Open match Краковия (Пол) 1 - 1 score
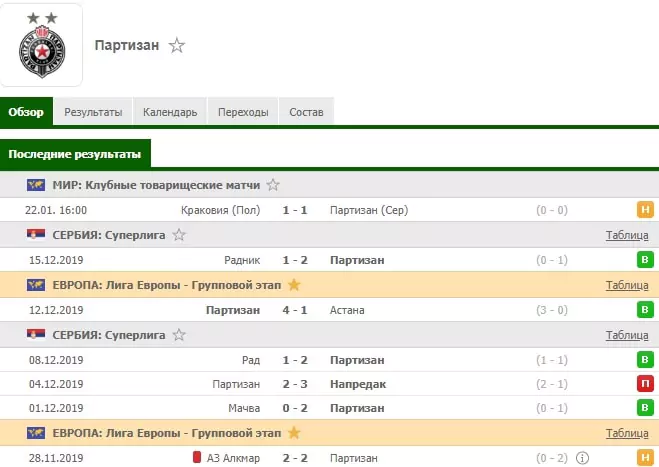The image size is (659, 467). (x=295, y=210)
